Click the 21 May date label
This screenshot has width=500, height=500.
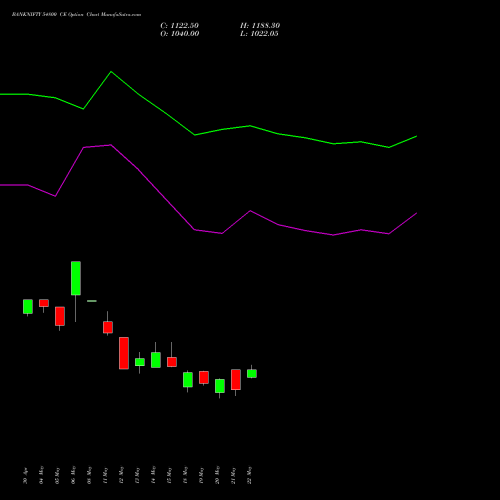(x=234, y=475)
